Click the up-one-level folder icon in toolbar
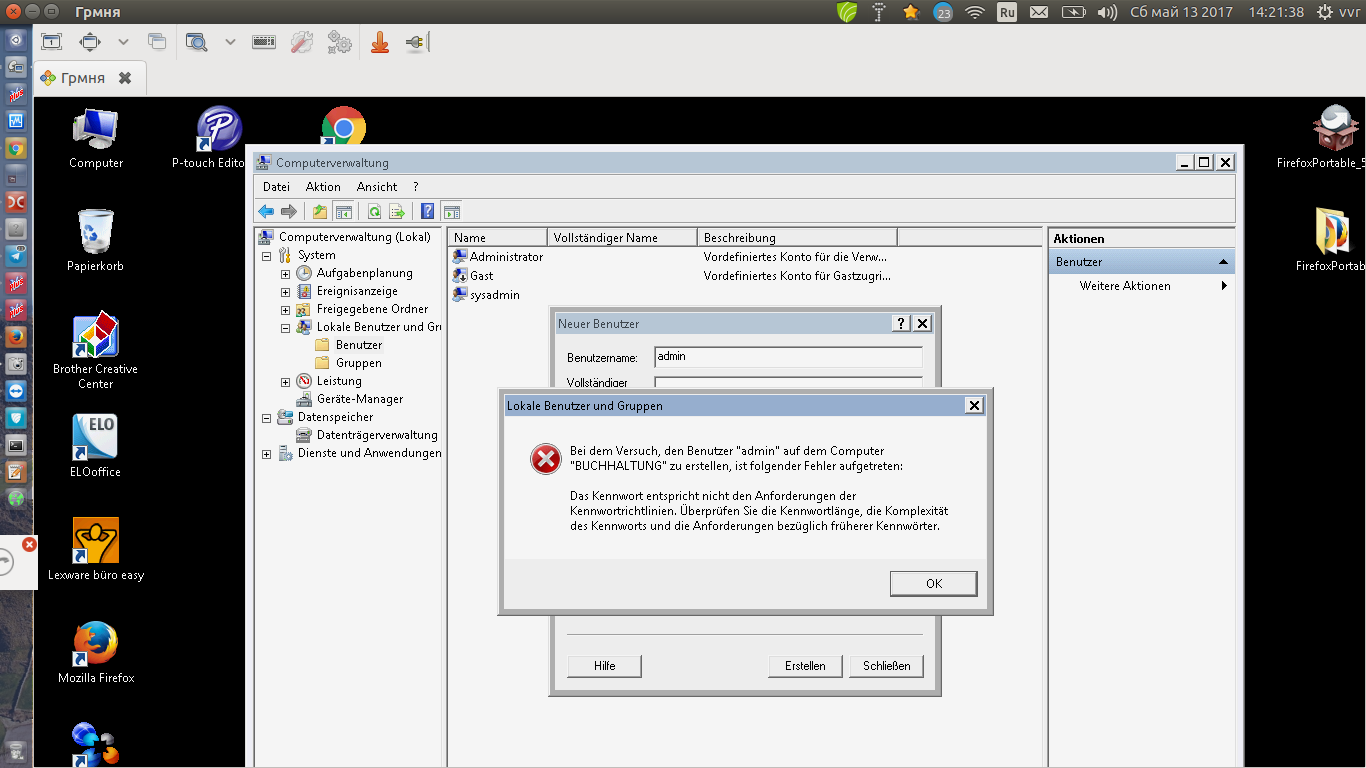 pyautogui.click(x=320, y=211)
